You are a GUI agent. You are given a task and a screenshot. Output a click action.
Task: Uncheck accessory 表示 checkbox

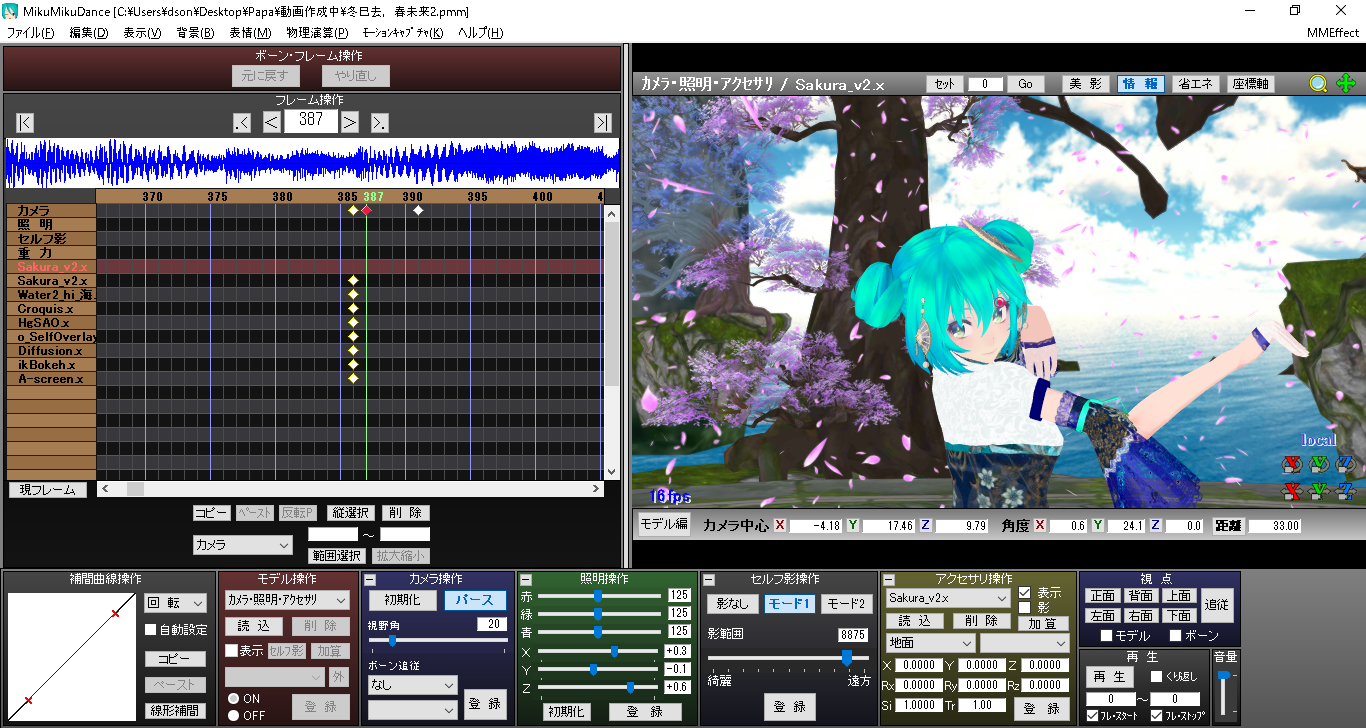(x=1024, y=592)
